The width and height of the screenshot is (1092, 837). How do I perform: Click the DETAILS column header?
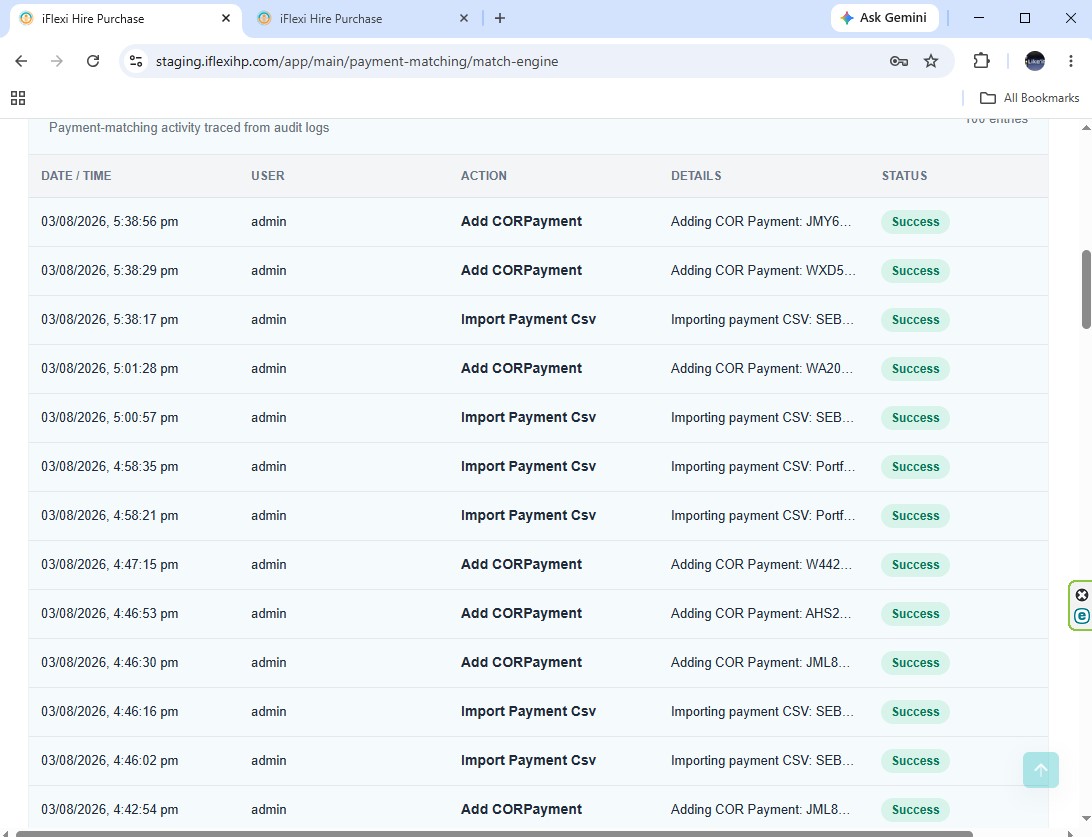pyautogui.click(x=696, y=176)
